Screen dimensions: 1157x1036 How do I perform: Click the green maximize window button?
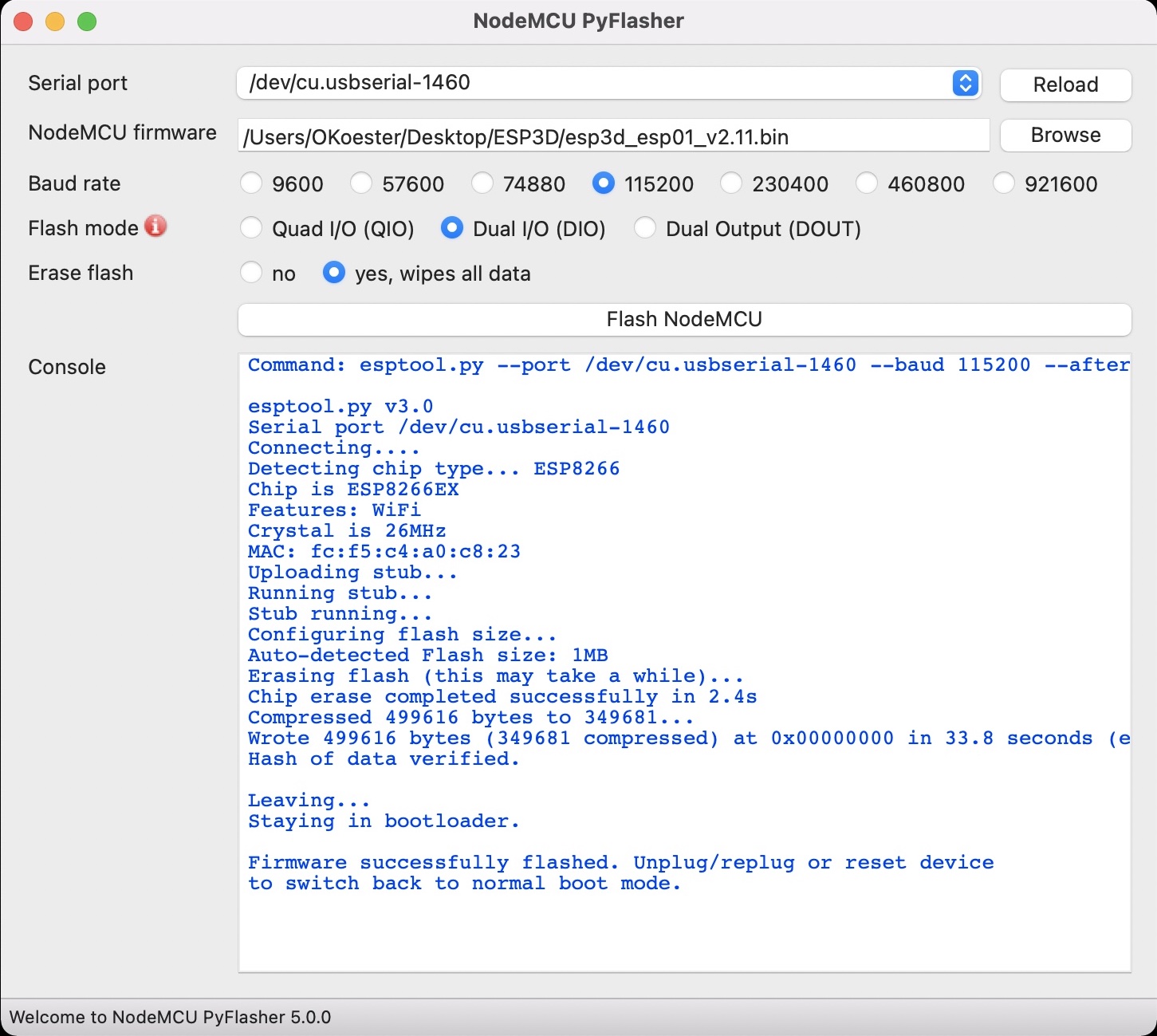(87, 22)
